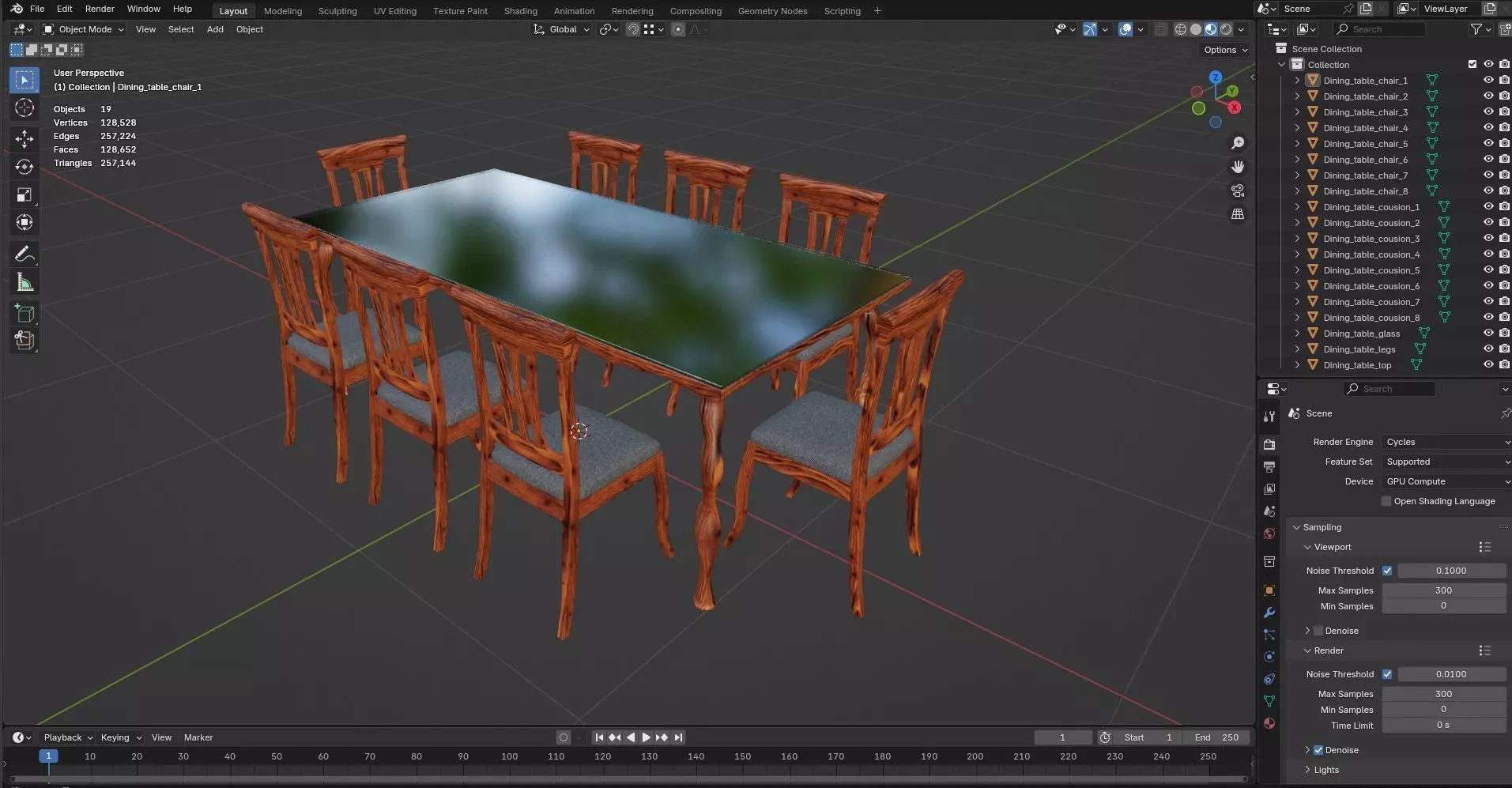Select the Annotate tool

[x=25, y=254]
